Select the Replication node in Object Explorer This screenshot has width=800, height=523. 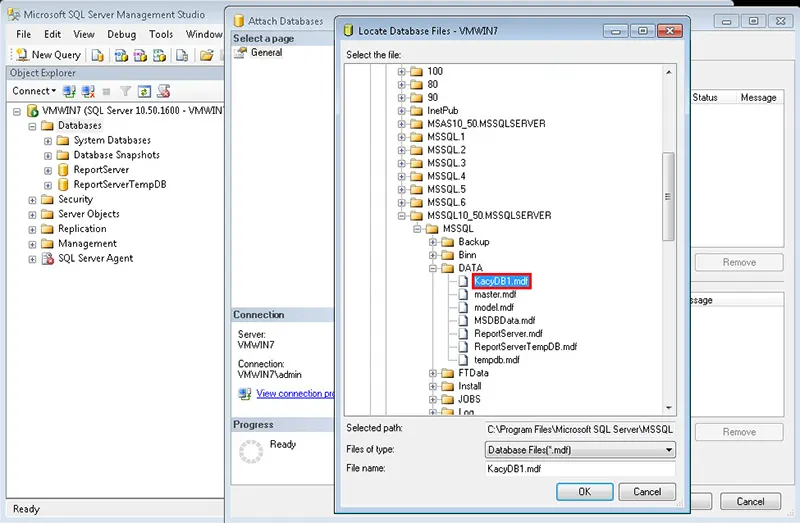82,229
